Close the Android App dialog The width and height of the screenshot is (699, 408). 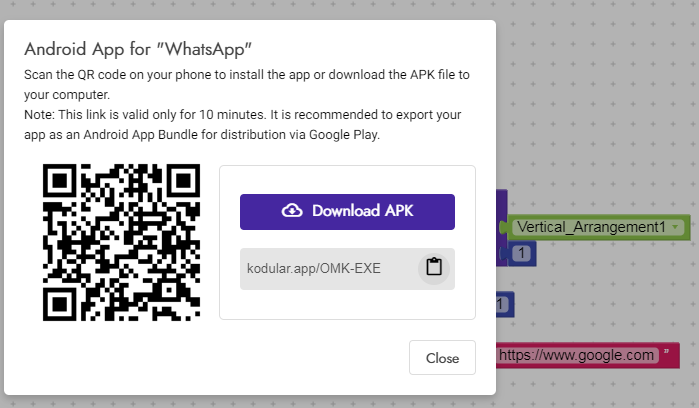click(x=442, y=358)
